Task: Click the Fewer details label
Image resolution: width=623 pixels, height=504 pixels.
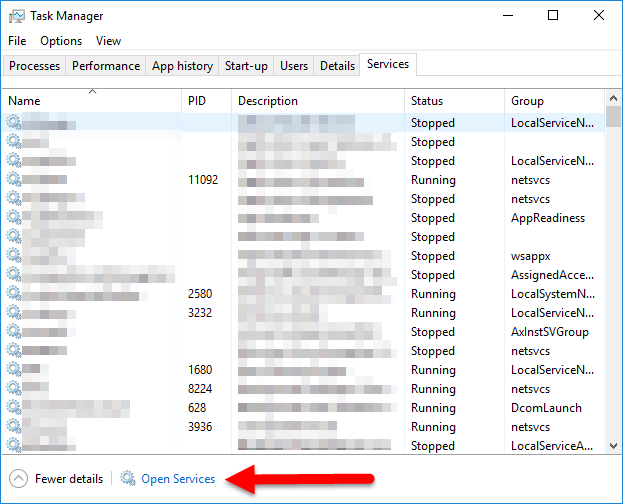Action: tap(69, 479)
